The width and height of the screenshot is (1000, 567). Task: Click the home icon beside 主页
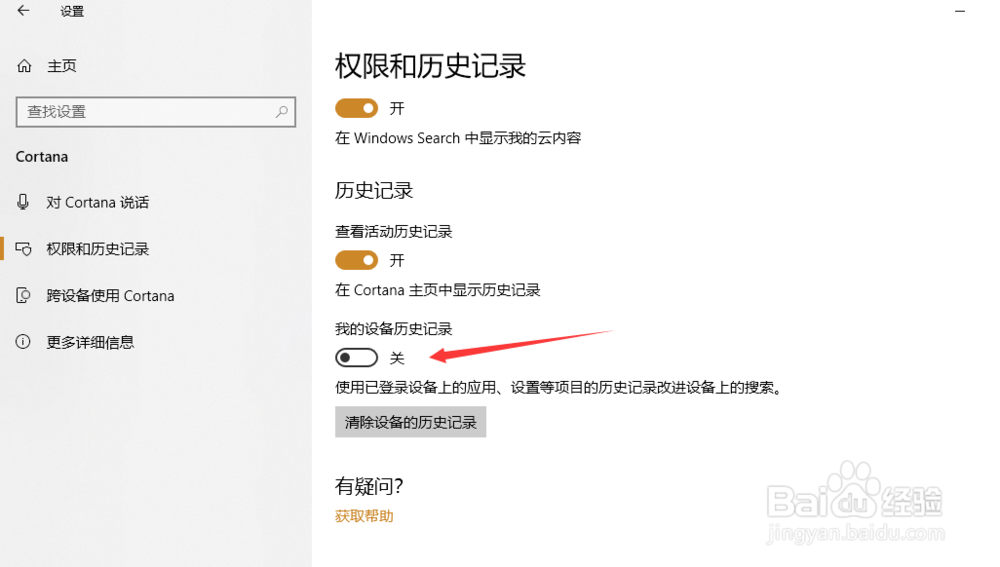(x=24, y=66)
